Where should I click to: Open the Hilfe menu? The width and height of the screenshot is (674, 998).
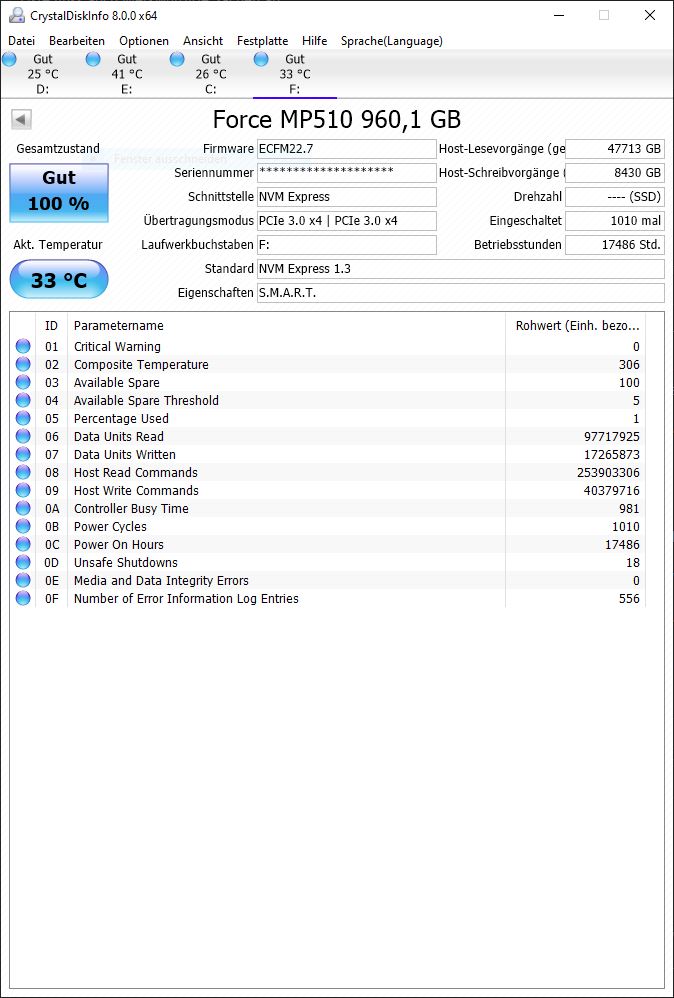pos(314,41)
